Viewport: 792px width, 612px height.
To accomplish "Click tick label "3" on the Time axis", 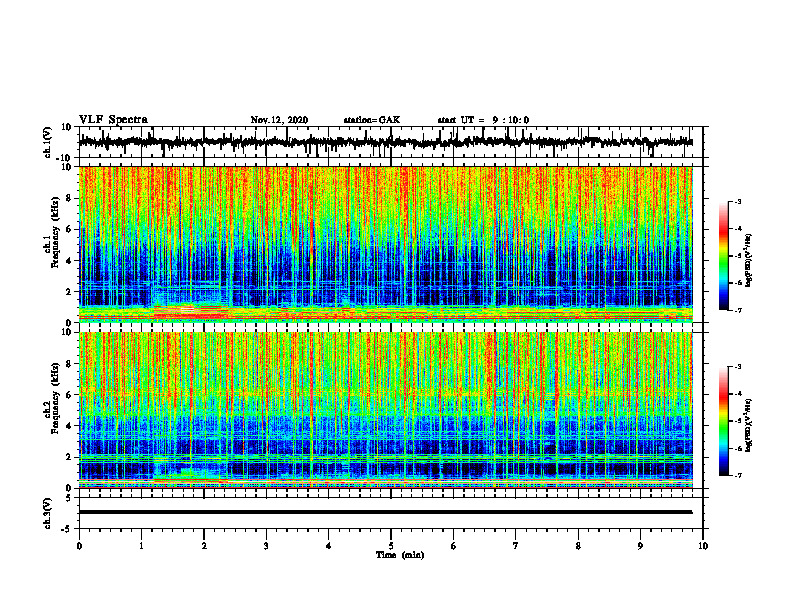I will coord(266,546).
